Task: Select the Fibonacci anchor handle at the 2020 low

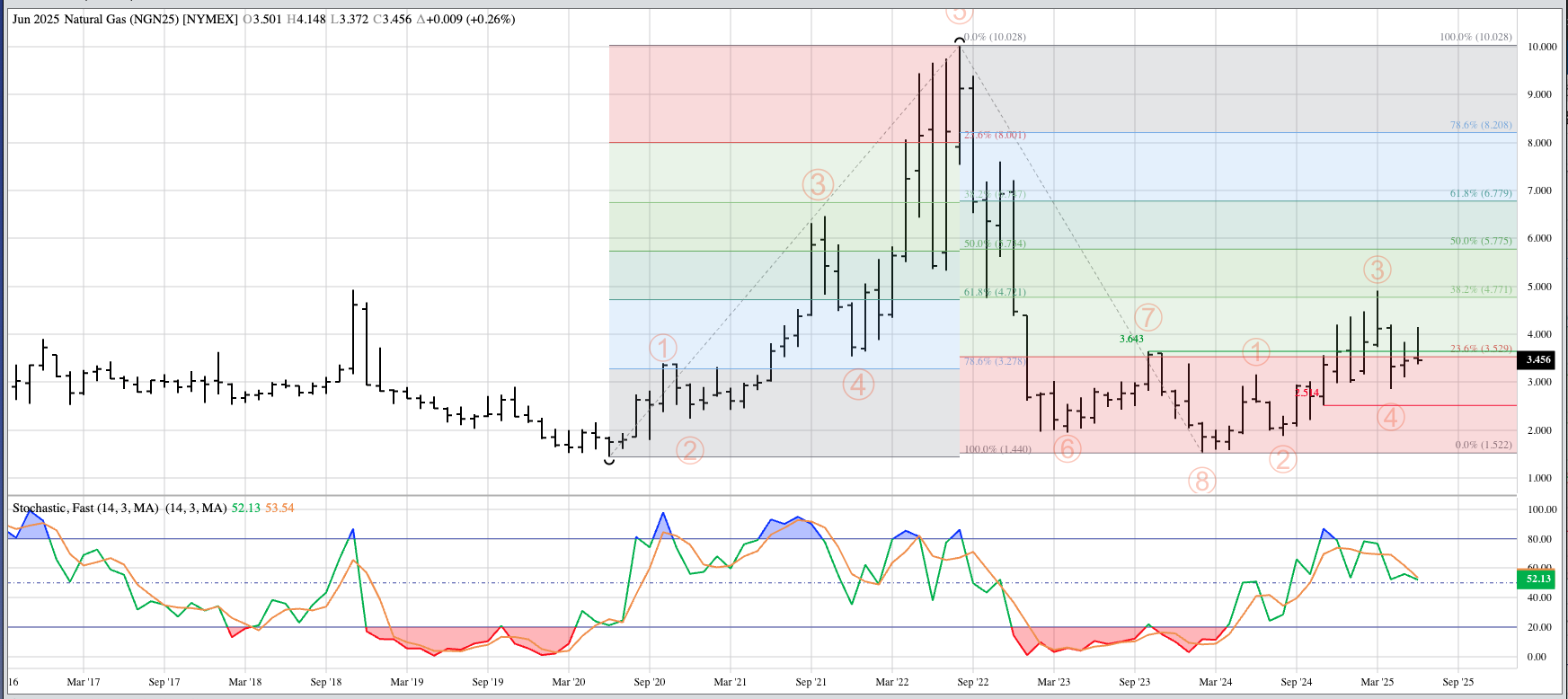Action: click(609, 461)
